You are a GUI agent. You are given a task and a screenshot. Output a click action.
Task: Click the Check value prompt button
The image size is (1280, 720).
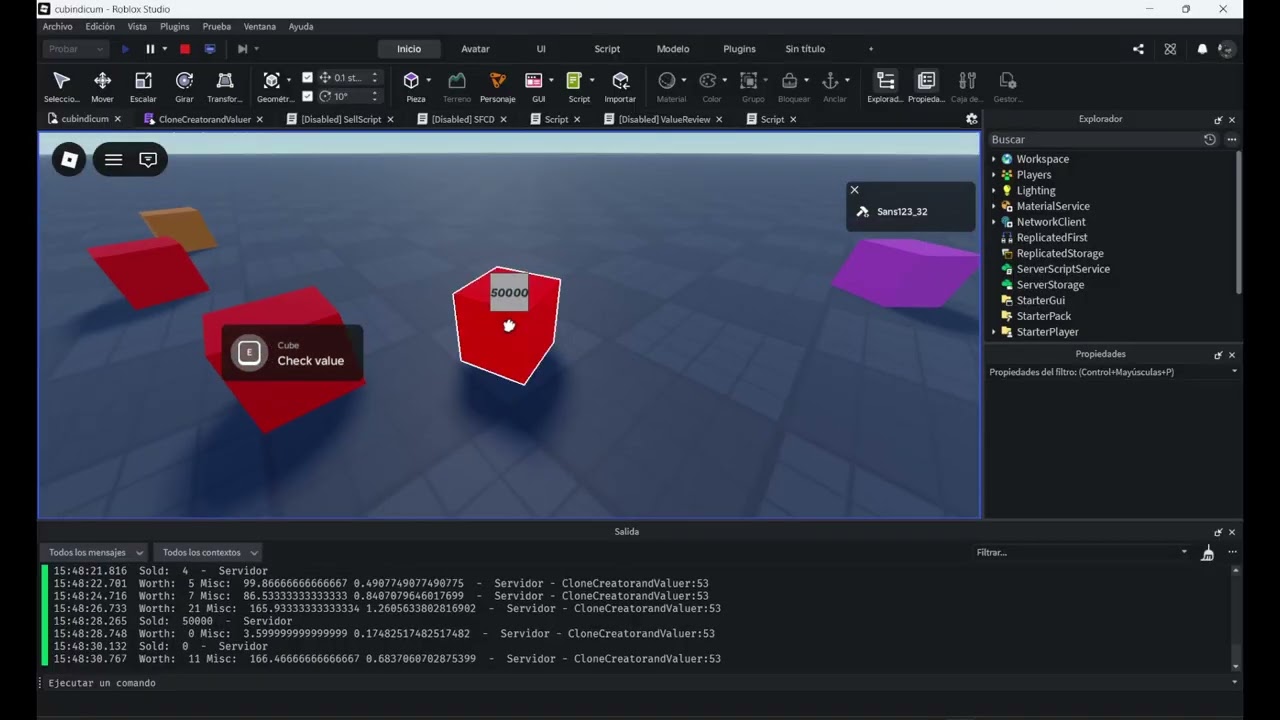tap(292, 353)
